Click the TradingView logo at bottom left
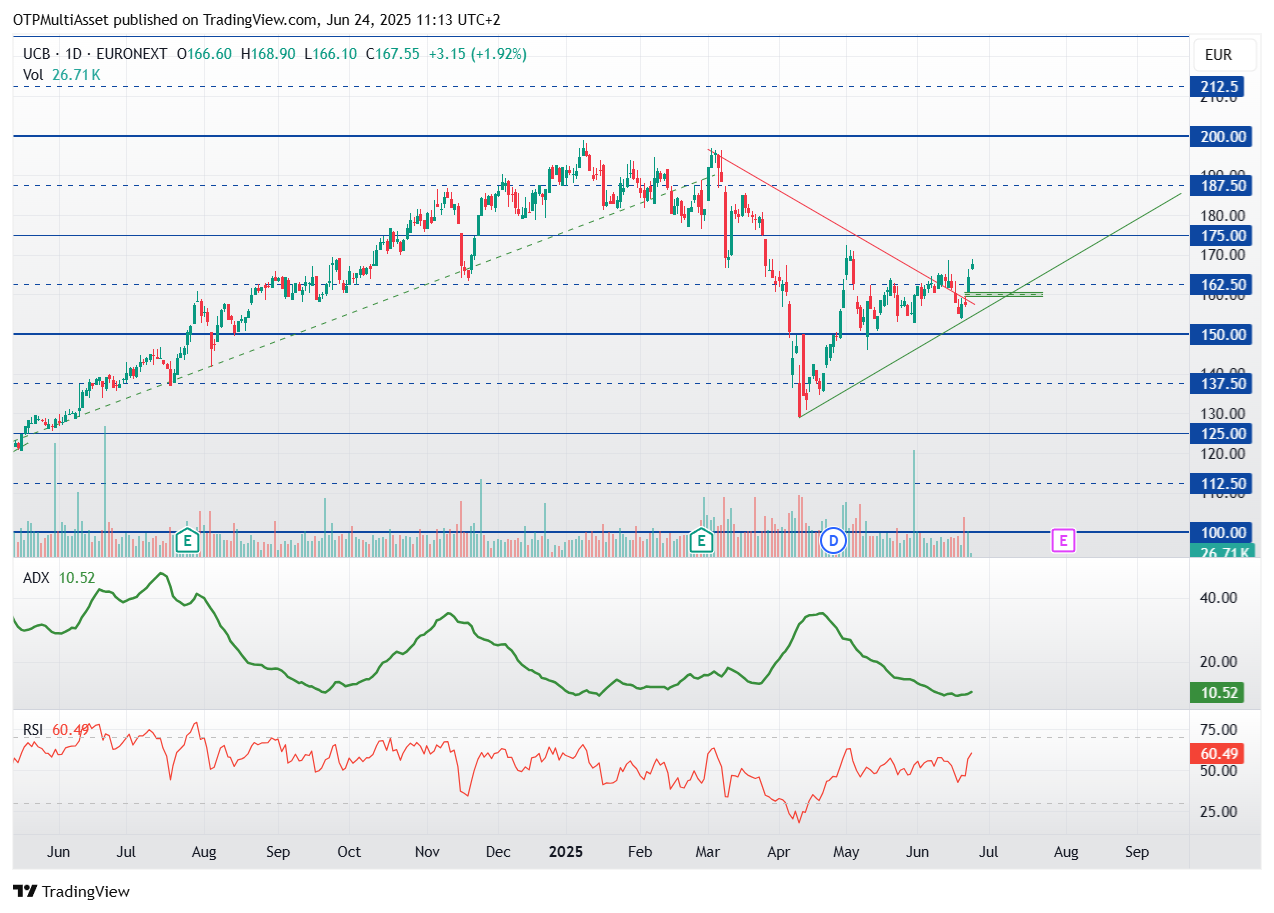Viewport: 1274px width, 913px height. click(x=71, y=891)
